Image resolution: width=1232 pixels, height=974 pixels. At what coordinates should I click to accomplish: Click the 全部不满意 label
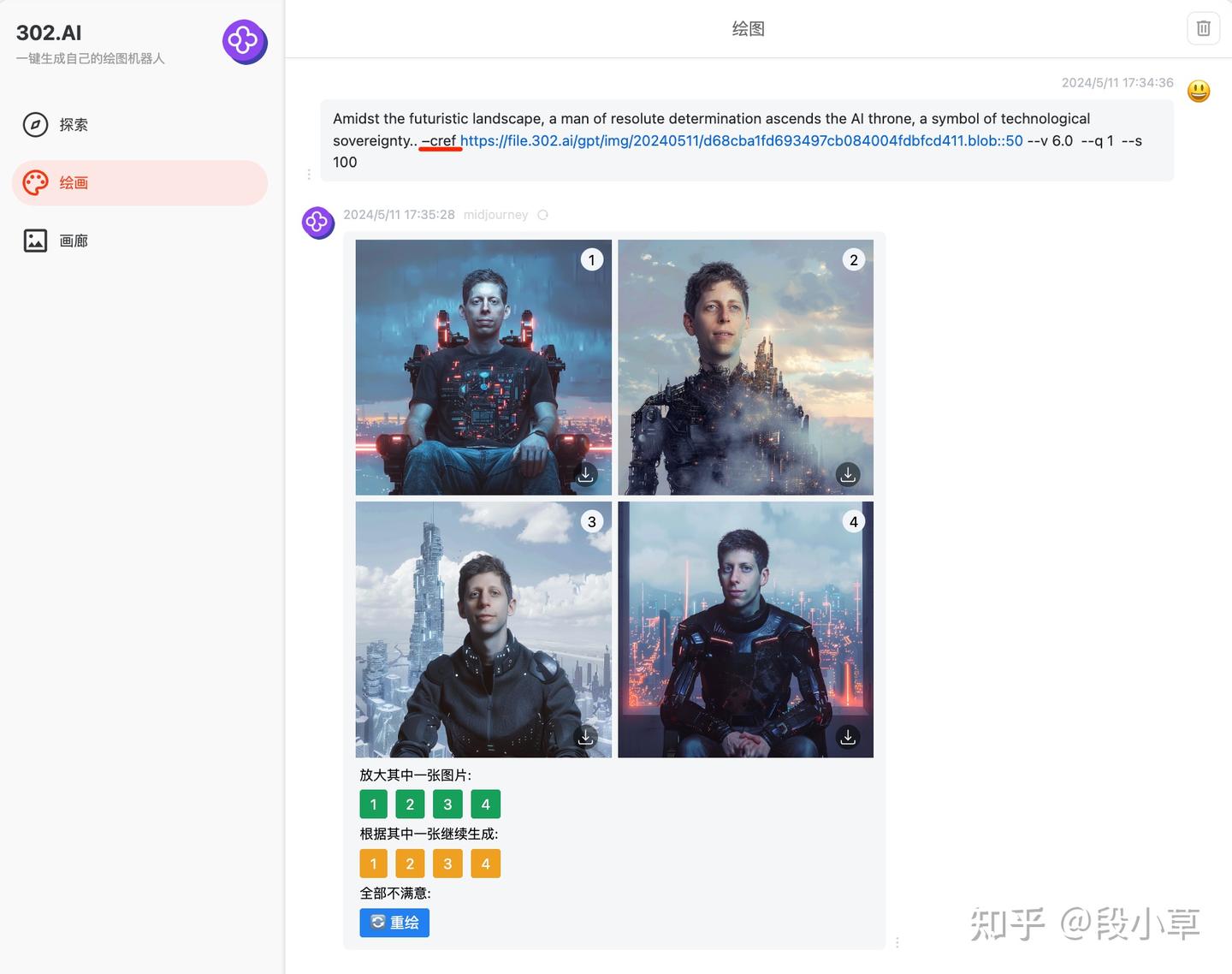(x=394, y=894)
